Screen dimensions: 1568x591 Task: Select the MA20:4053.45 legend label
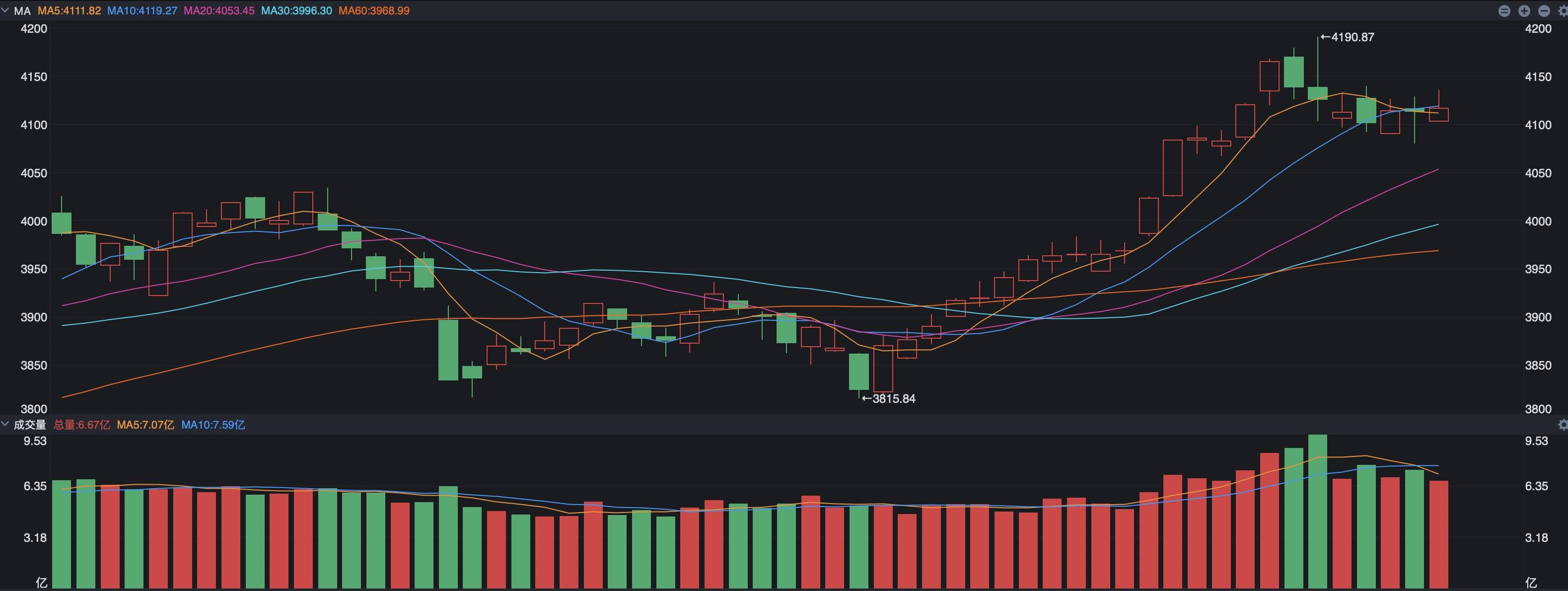[219, 11]
